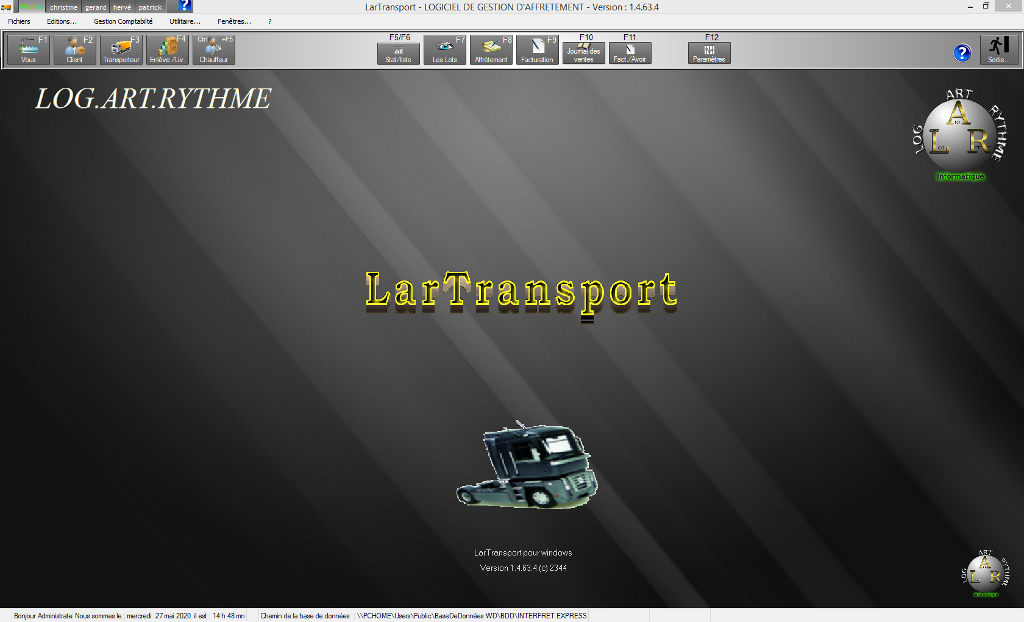The image size is (1024, 622).
Task: Expand the Utilitaire... menu
Action: (x=185, y=21)
